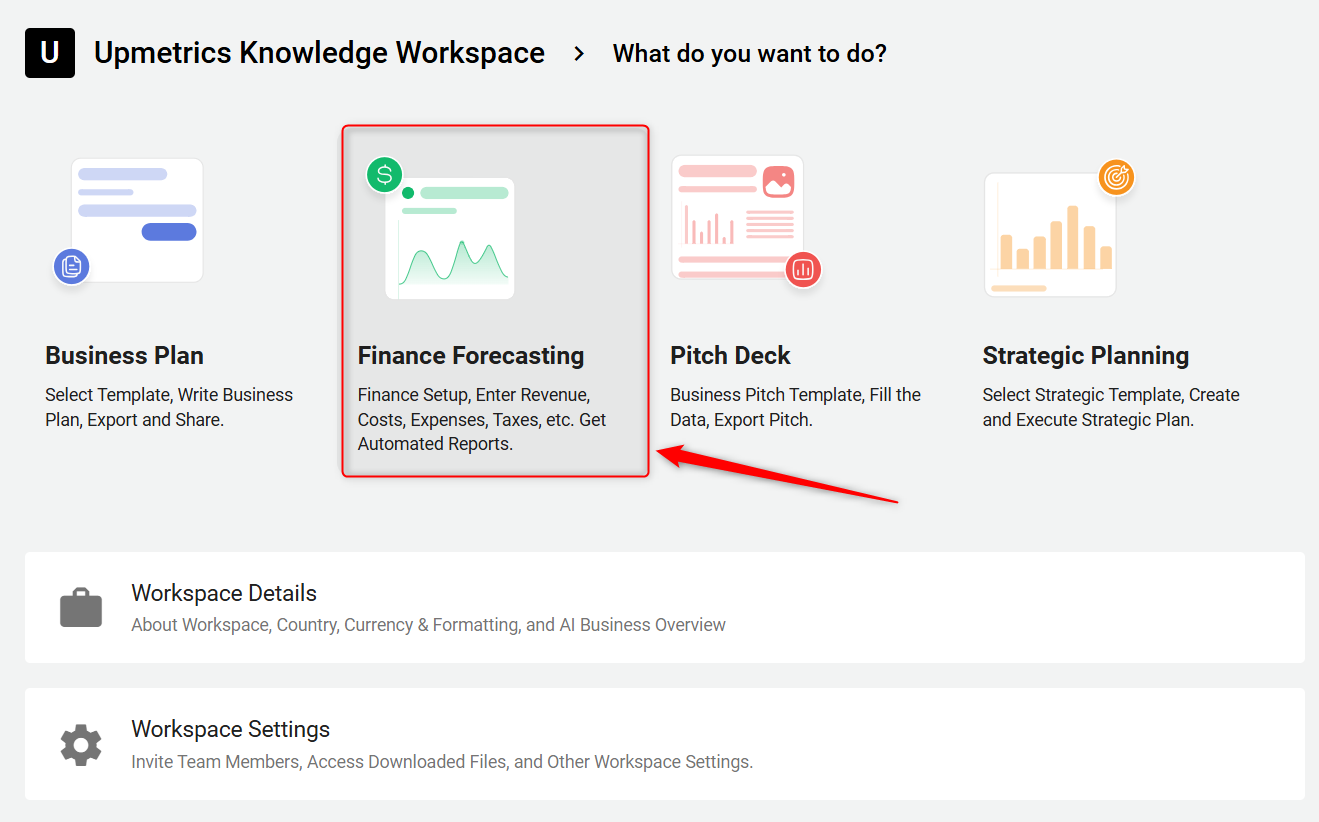1319x822 pixels.
Task: Click the blue document badge icon
Action: 71,267
